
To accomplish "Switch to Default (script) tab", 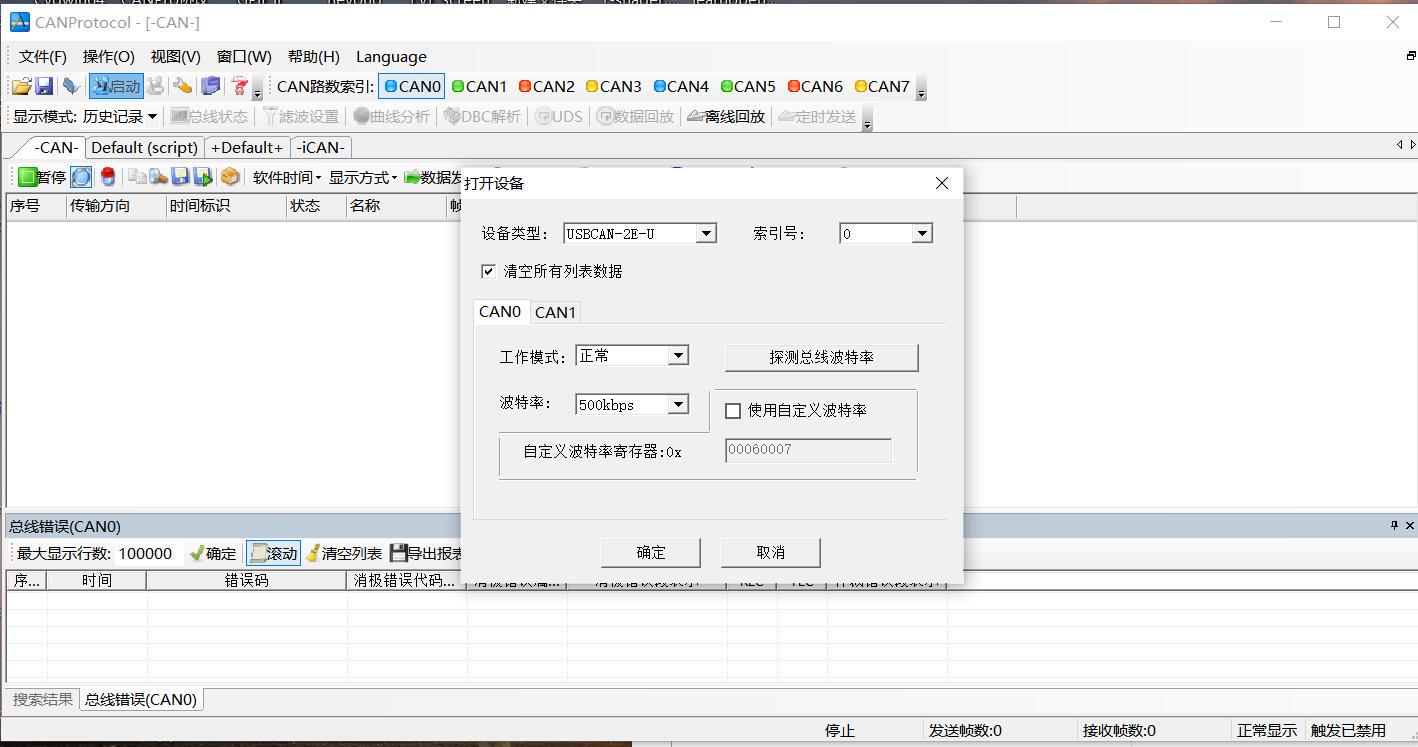I will coord(145,148).
